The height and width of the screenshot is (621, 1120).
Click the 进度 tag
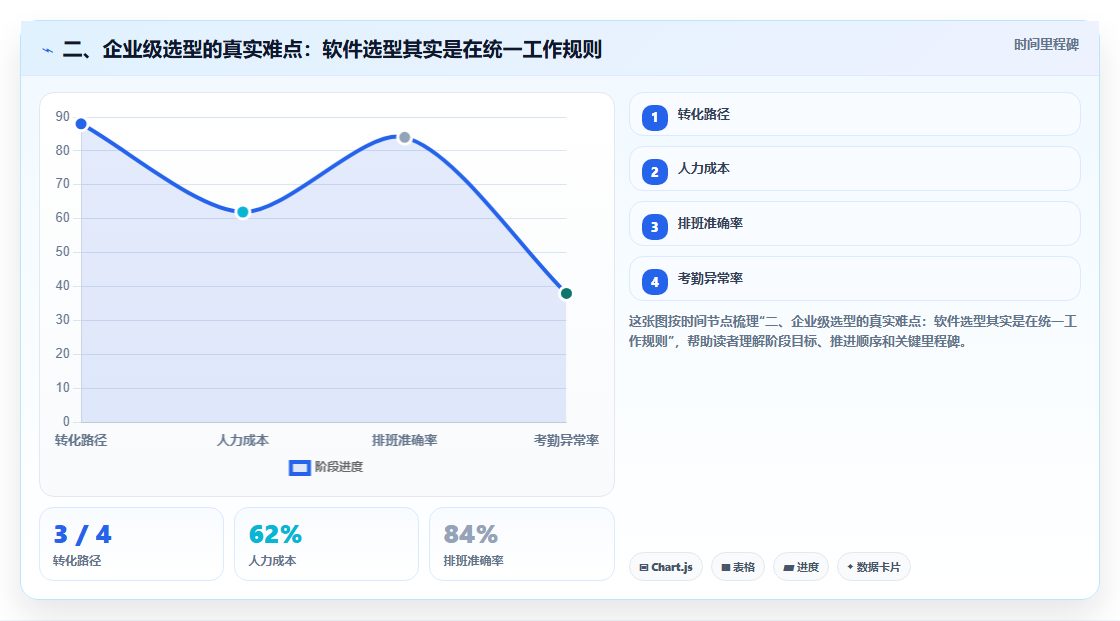[801, 567]
